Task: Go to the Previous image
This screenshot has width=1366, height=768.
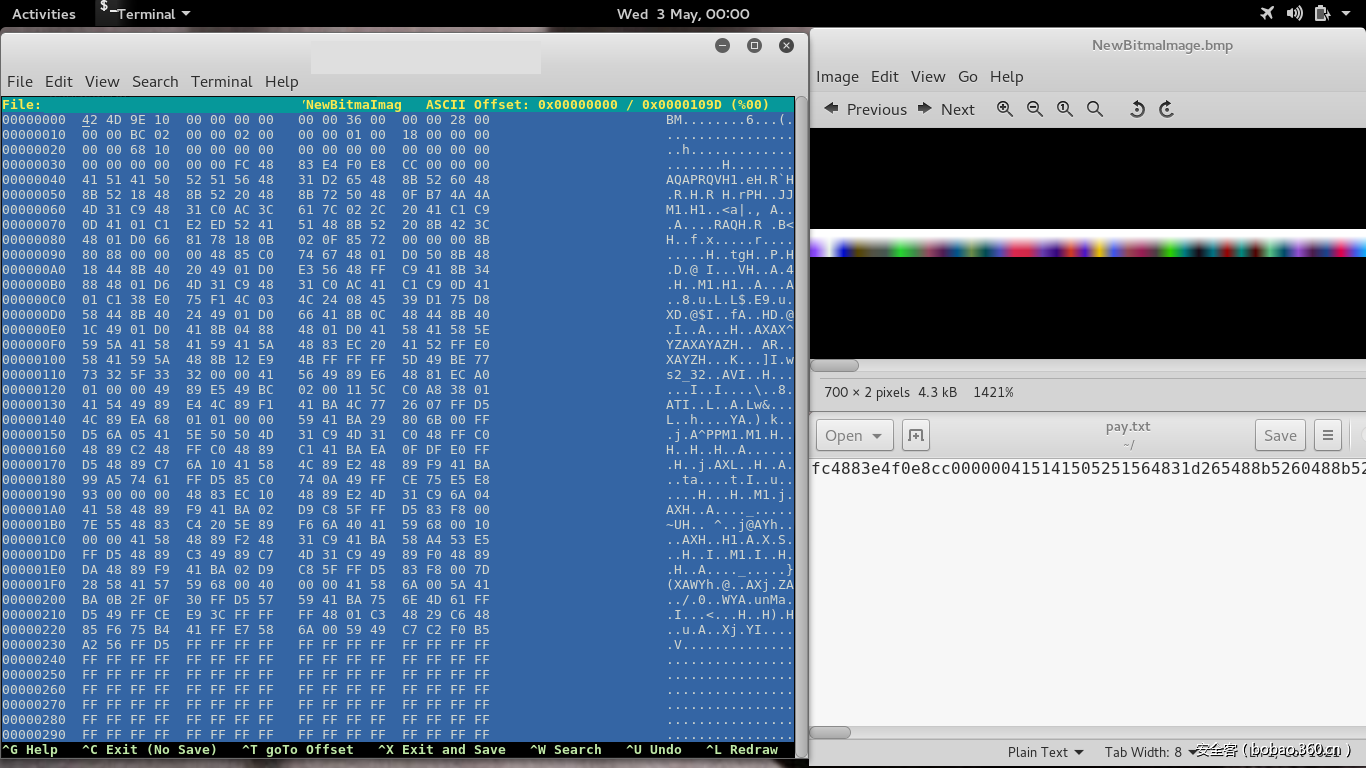Action: click(x=865, y=109)
